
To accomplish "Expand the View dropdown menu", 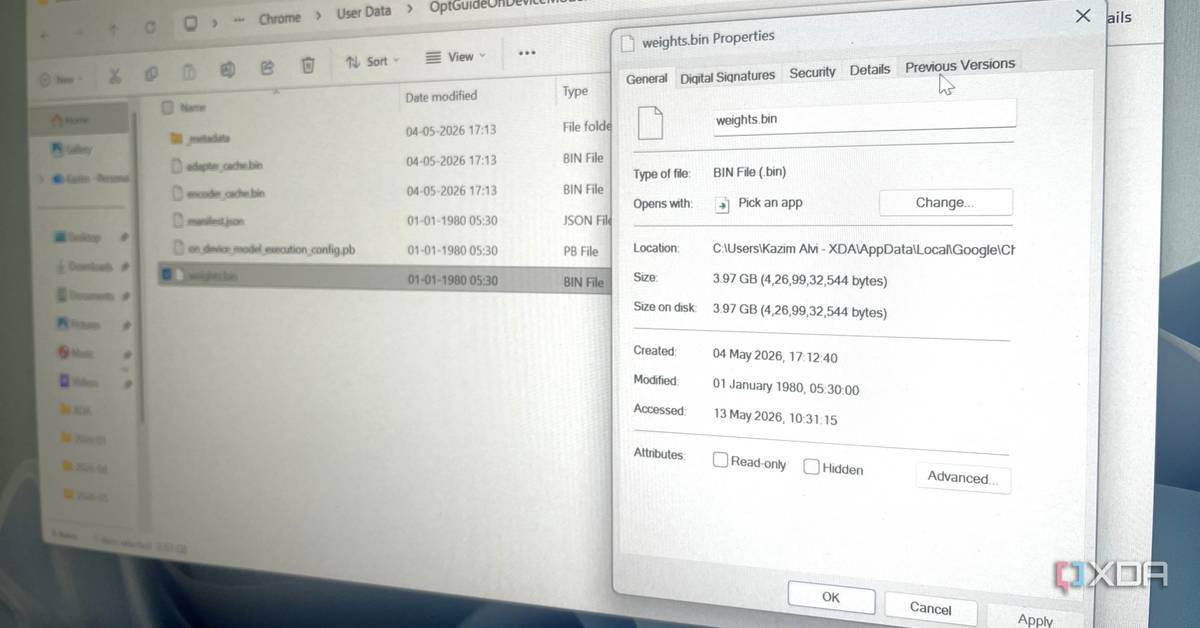I will point(455,57).
